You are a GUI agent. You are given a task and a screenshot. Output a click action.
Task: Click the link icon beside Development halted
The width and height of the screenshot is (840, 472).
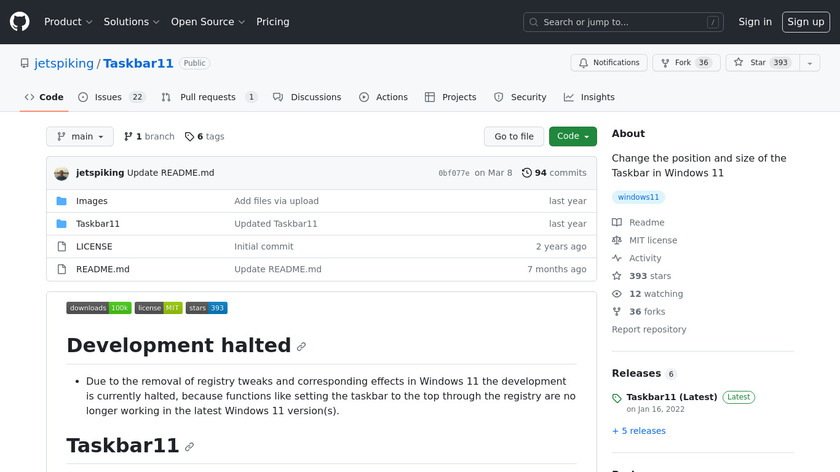pos(301,347)
